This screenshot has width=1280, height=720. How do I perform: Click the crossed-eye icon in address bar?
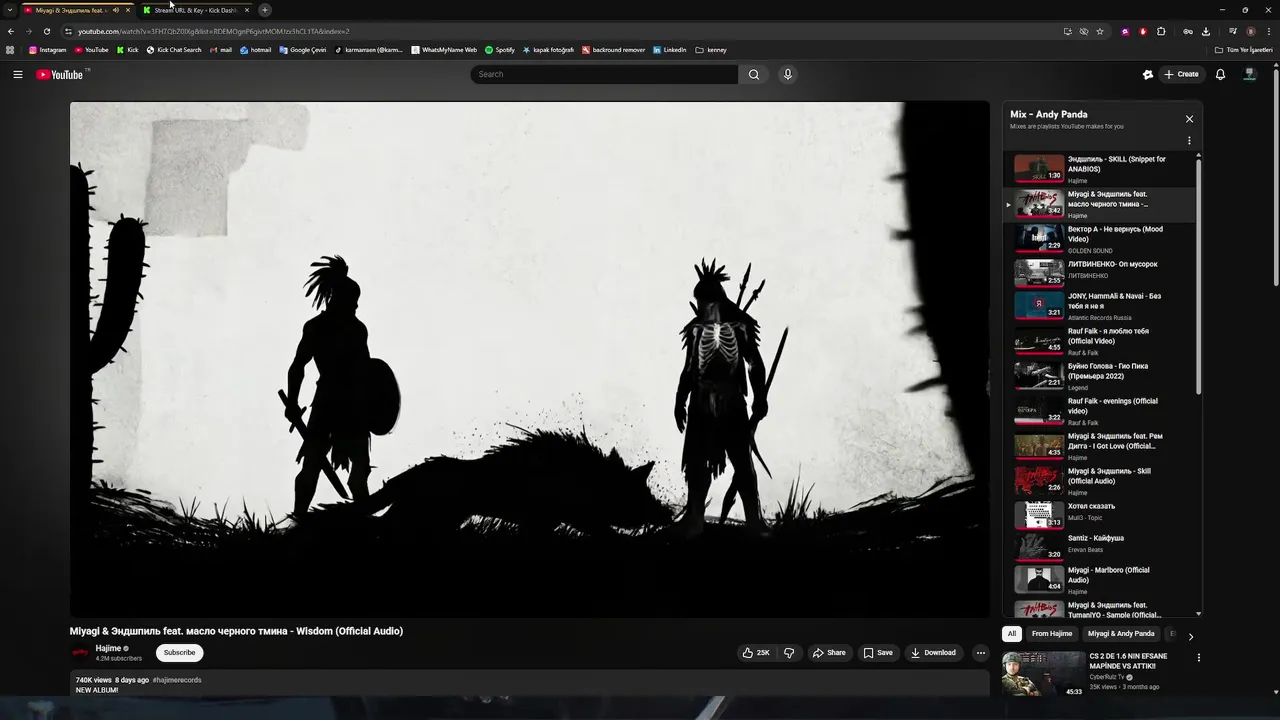click(x=1083, y=31)
